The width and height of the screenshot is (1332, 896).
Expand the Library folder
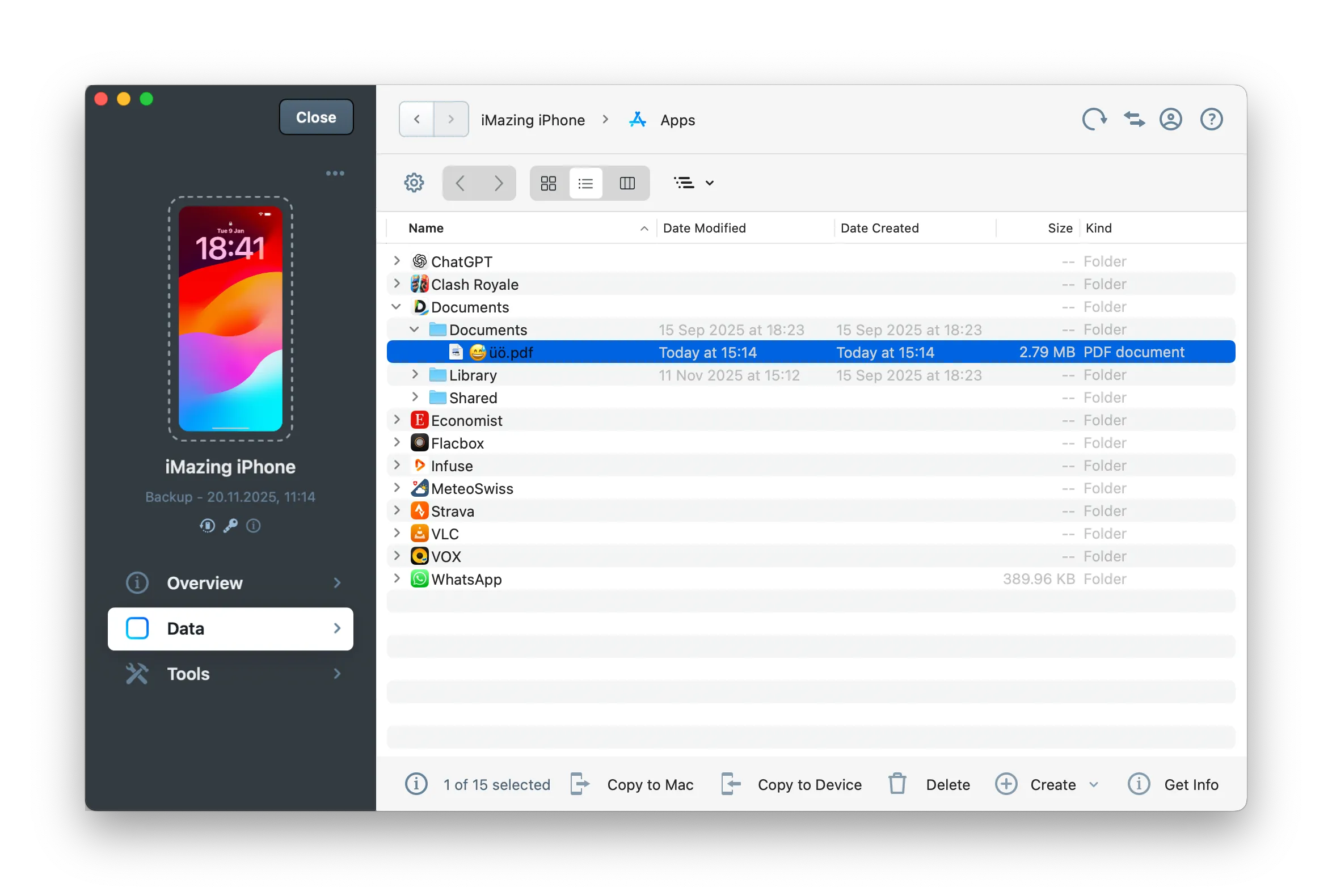click(x=414, y=375)
